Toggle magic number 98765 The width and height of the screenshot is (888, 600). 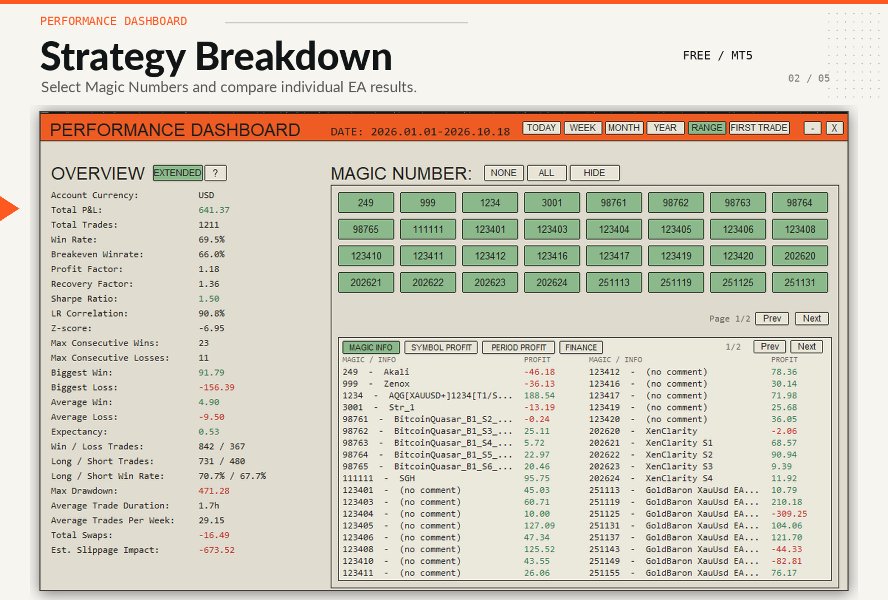(366, 229)
